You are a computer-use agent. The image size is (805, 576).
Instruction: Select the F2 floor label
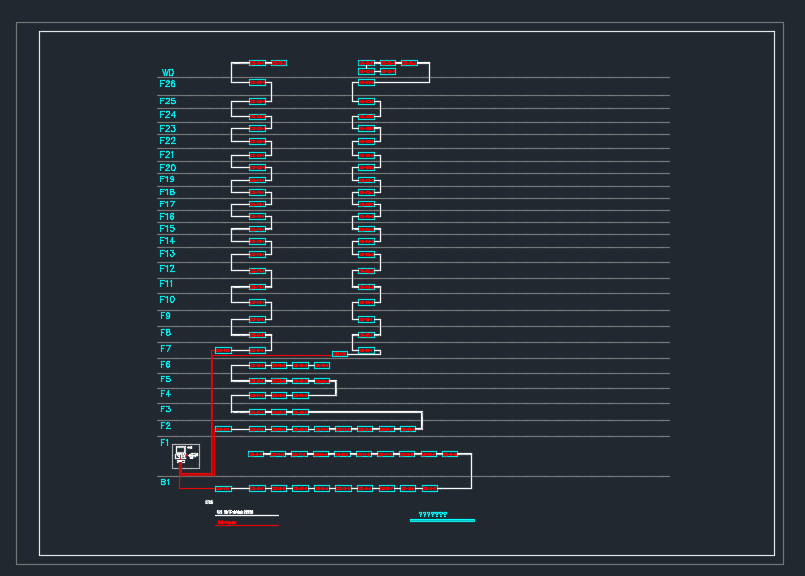tap(165, 426)
